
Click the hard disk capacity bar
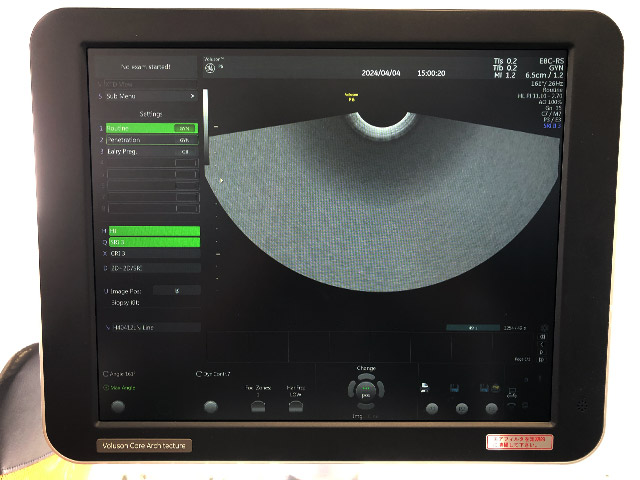[x=473, y=328]
